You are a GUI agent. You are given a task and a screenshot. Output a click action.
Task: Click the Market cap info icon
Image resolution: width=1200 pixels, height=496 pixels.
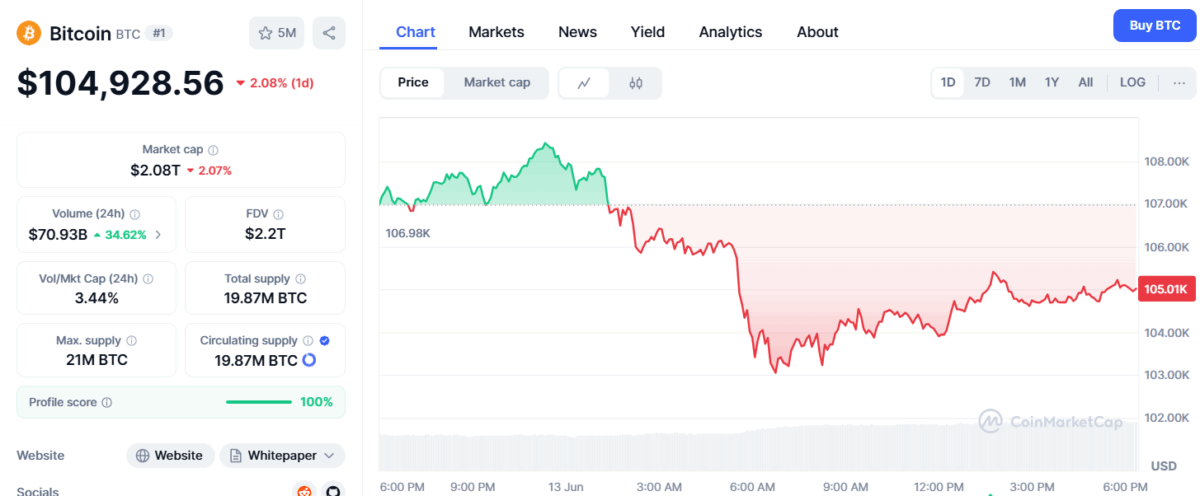213,150
